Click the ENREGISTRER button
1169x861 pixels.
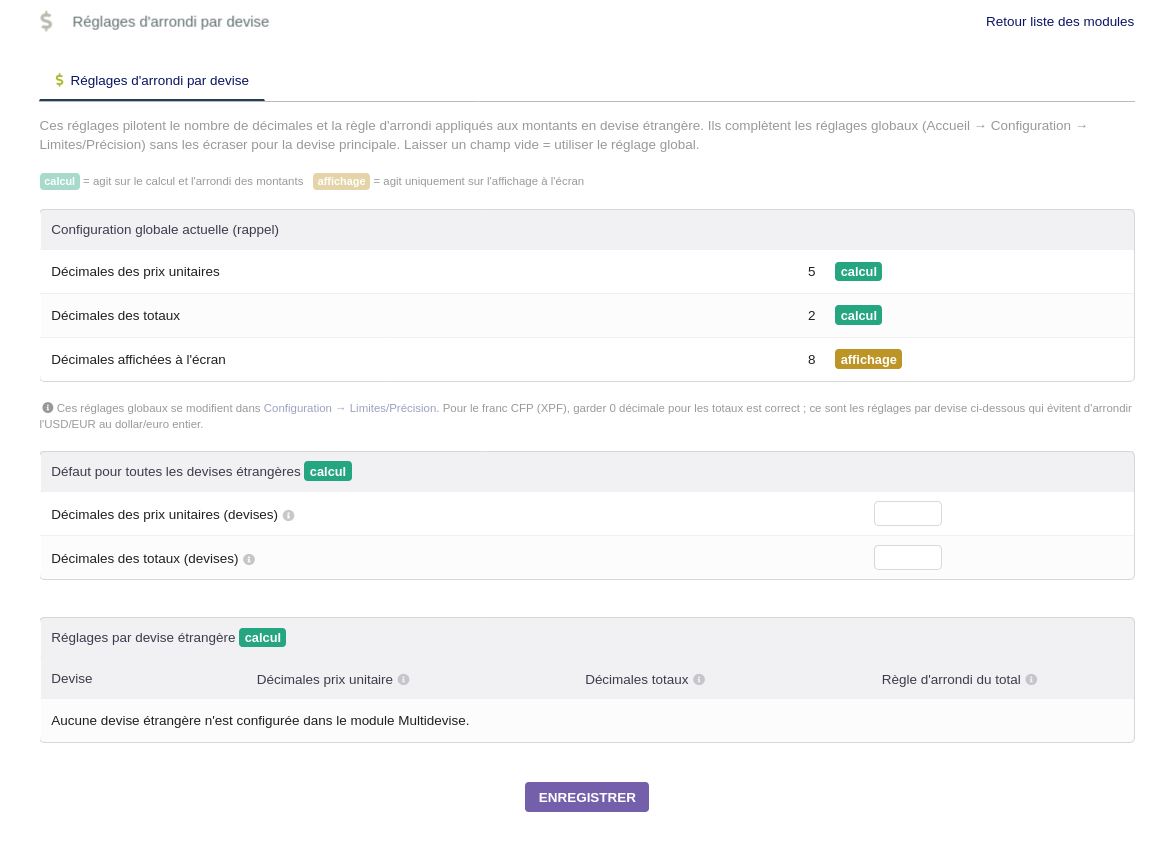coord(587,797)
